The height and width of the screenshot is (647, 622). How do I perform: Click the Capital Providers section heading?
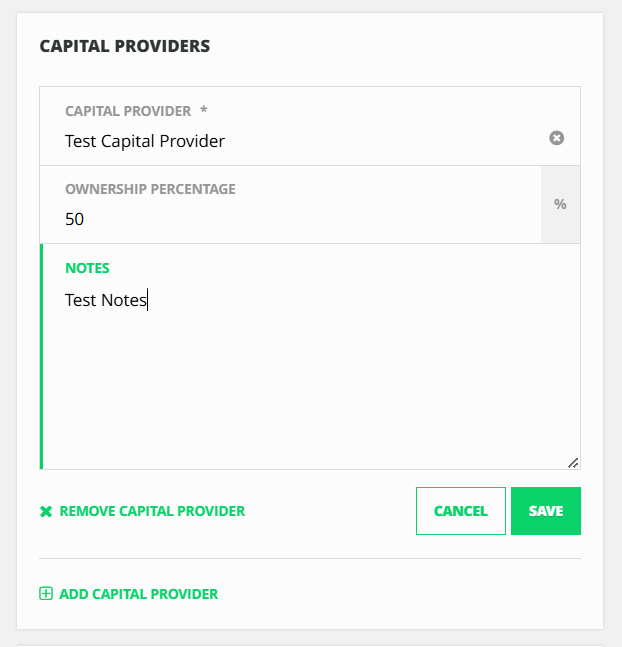pos(124,46)
